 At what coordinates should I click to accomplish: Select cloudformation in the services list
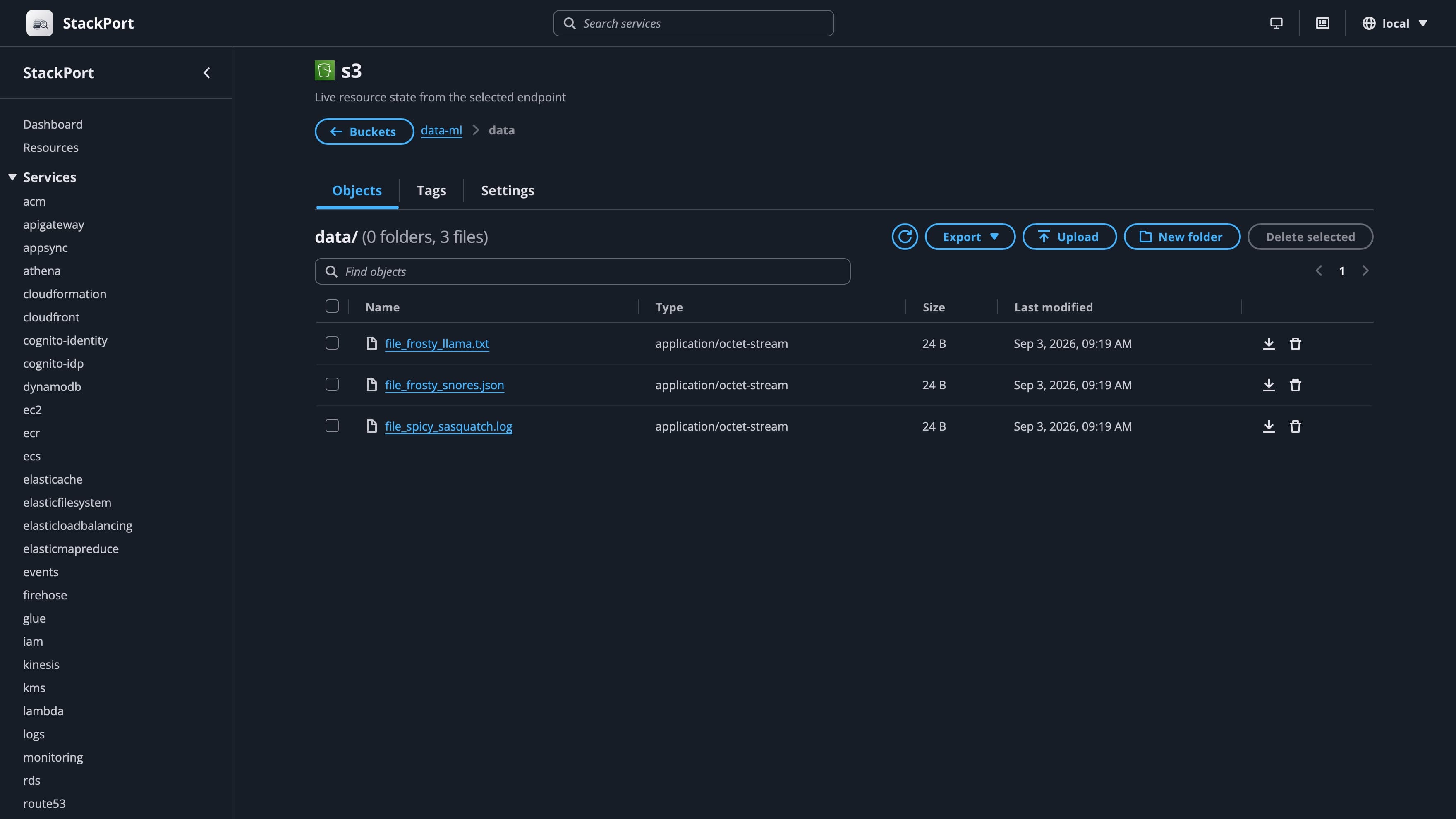65,294
